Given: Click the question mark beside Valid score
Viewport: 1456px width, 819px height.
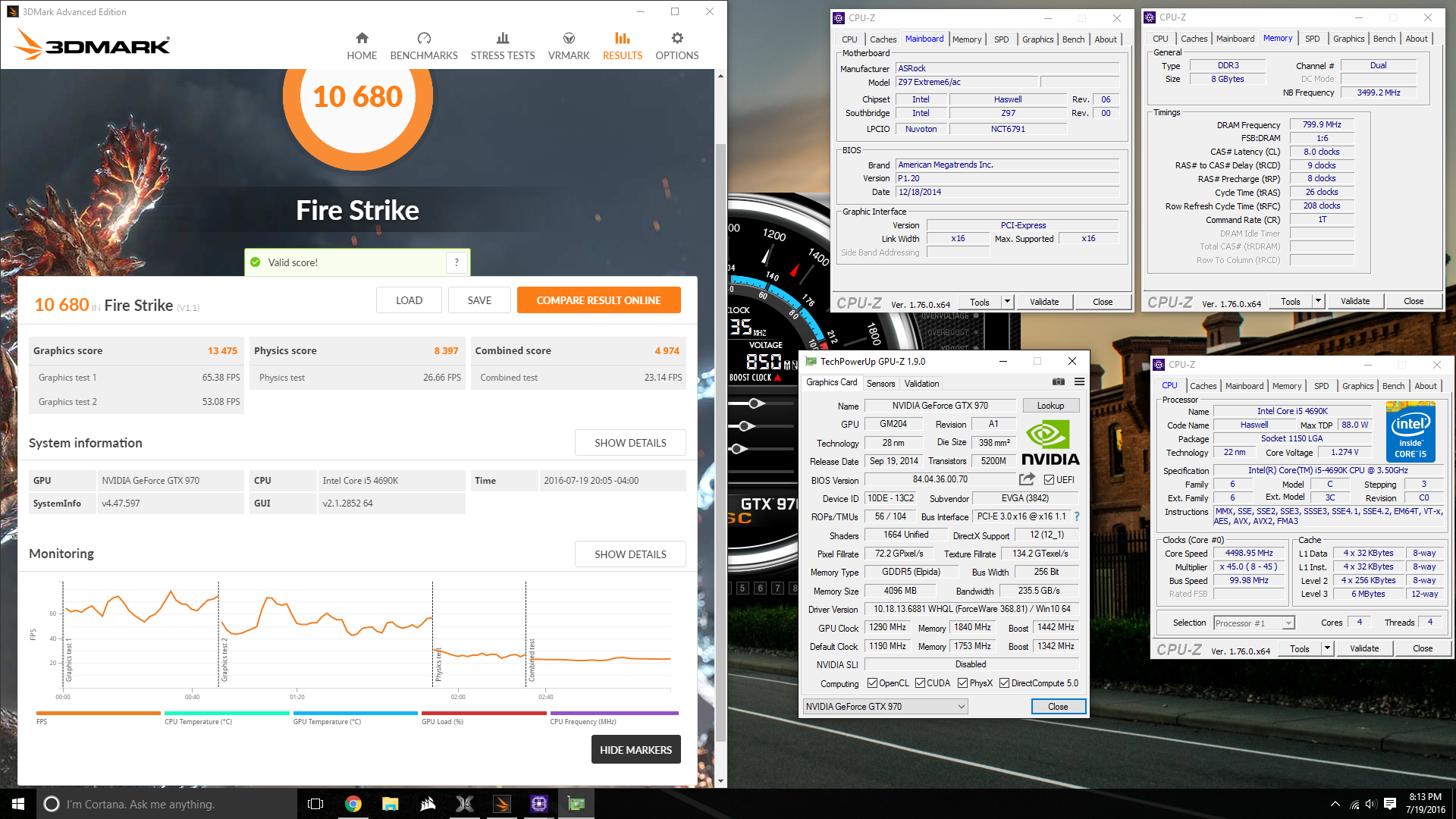Looking at the screenshot, I should tap(457, 262).
